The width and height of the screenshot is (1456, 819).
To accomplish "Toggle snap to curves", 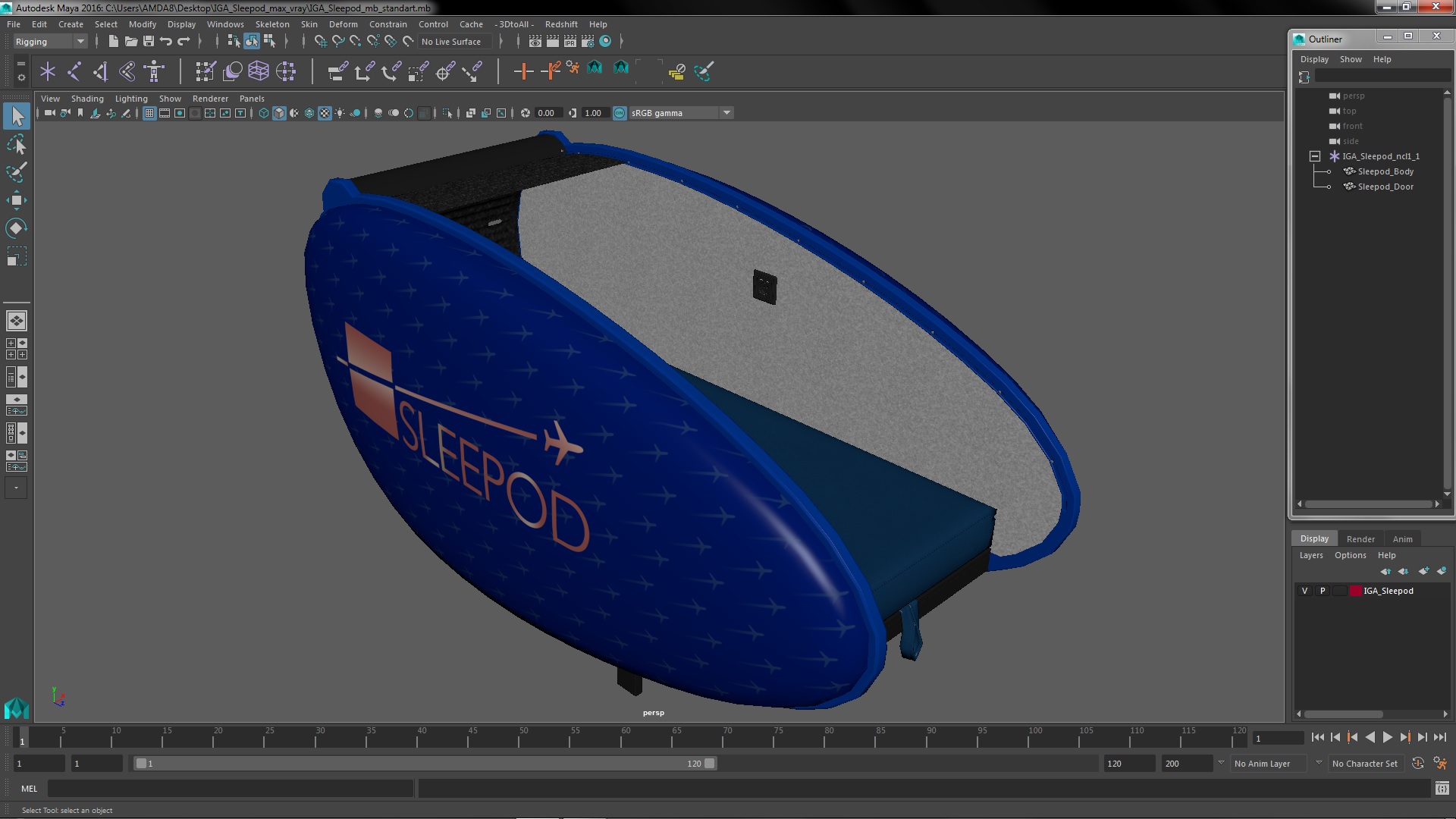I will (338, 42).
